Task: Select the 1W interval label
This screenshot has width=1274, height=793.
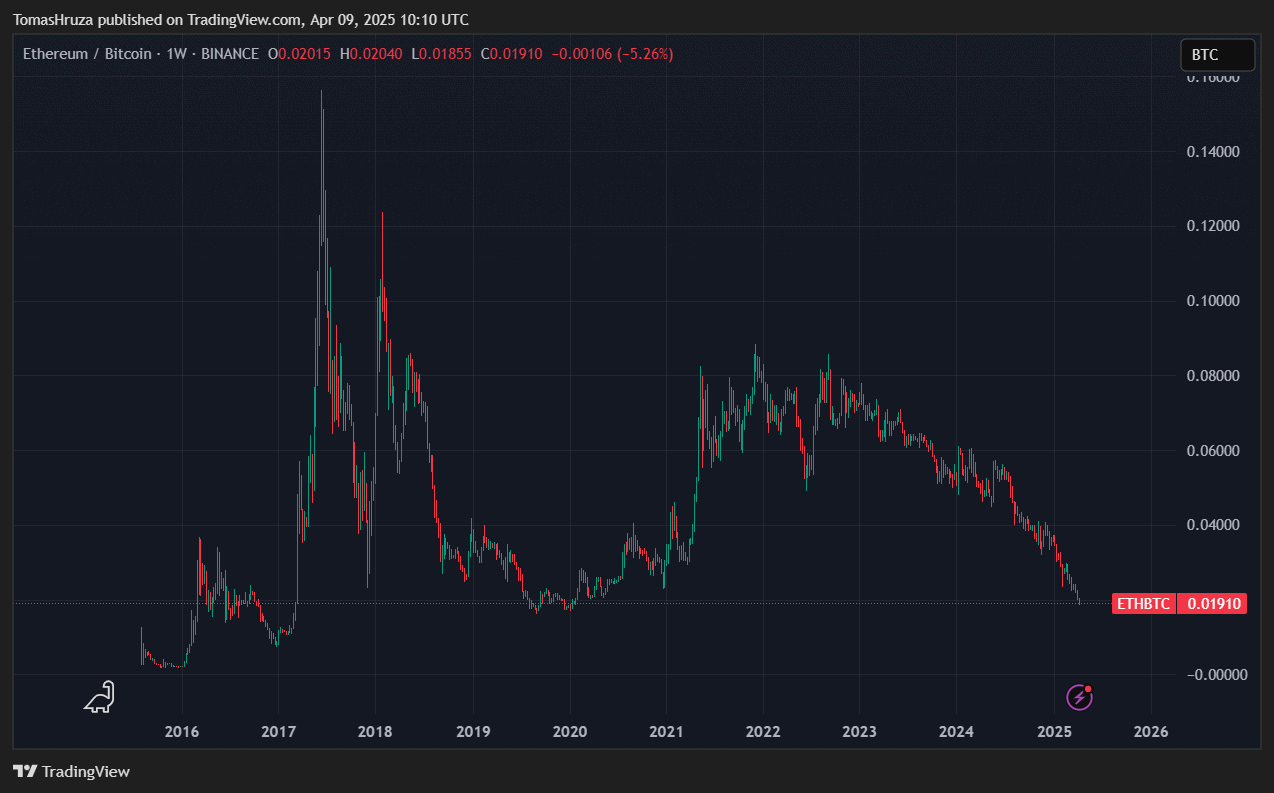Action: coord(177,54)
